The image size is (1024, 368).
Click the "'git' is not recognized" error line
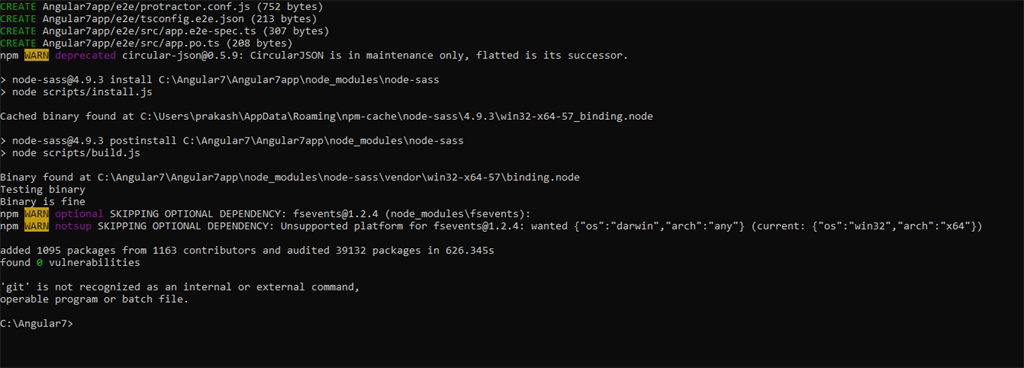click(180, 287)
